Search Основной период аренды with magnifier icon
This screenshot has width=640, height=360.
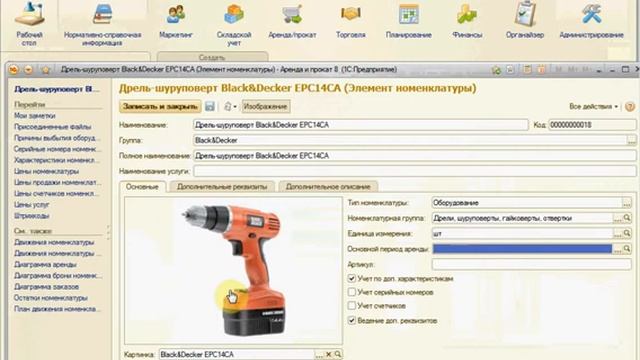(x=627, y=249)
